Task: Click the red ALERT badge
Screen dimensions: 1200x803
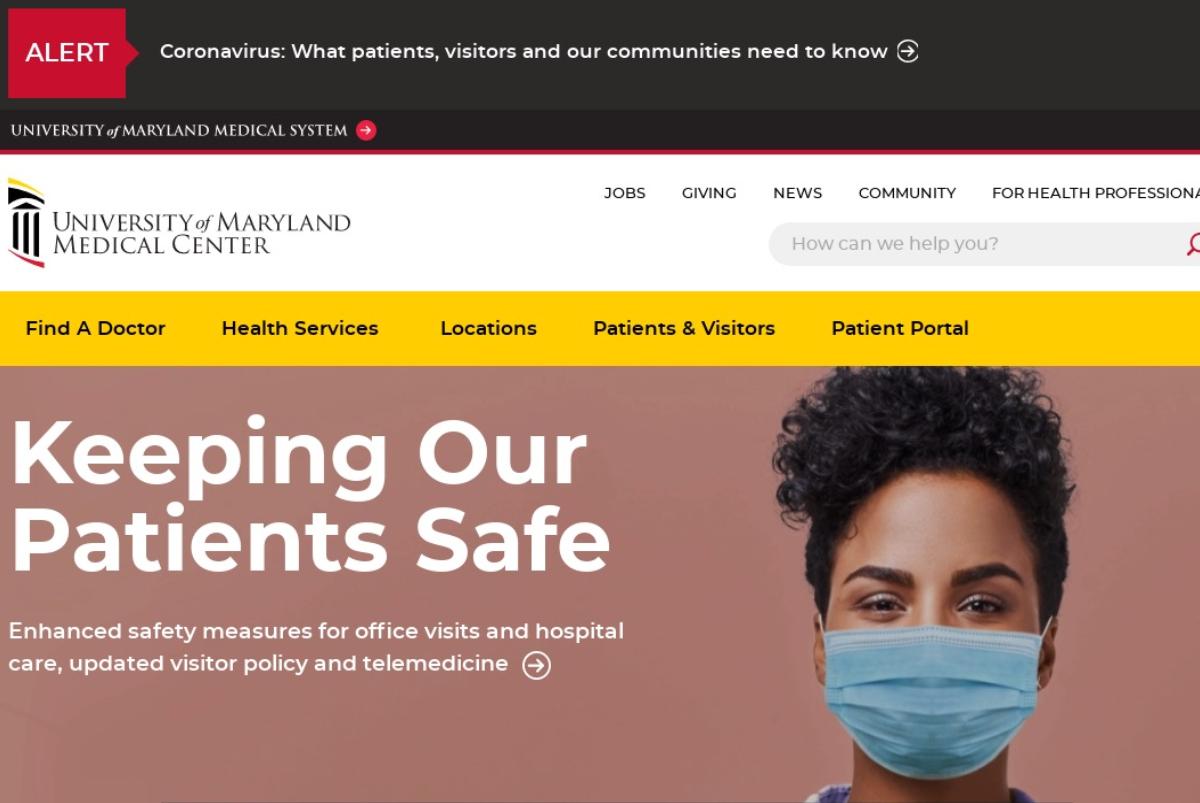Action: 67,53
